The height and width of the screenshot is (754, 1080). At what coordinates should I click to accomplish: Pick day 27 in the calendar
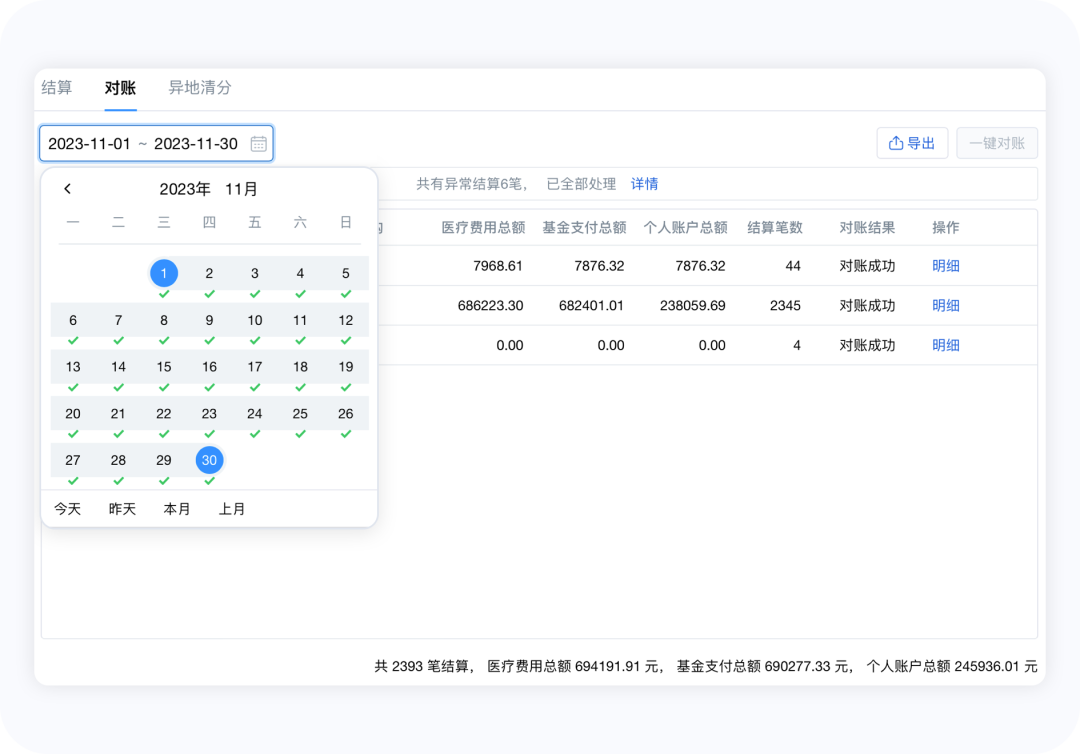point(73,460)
